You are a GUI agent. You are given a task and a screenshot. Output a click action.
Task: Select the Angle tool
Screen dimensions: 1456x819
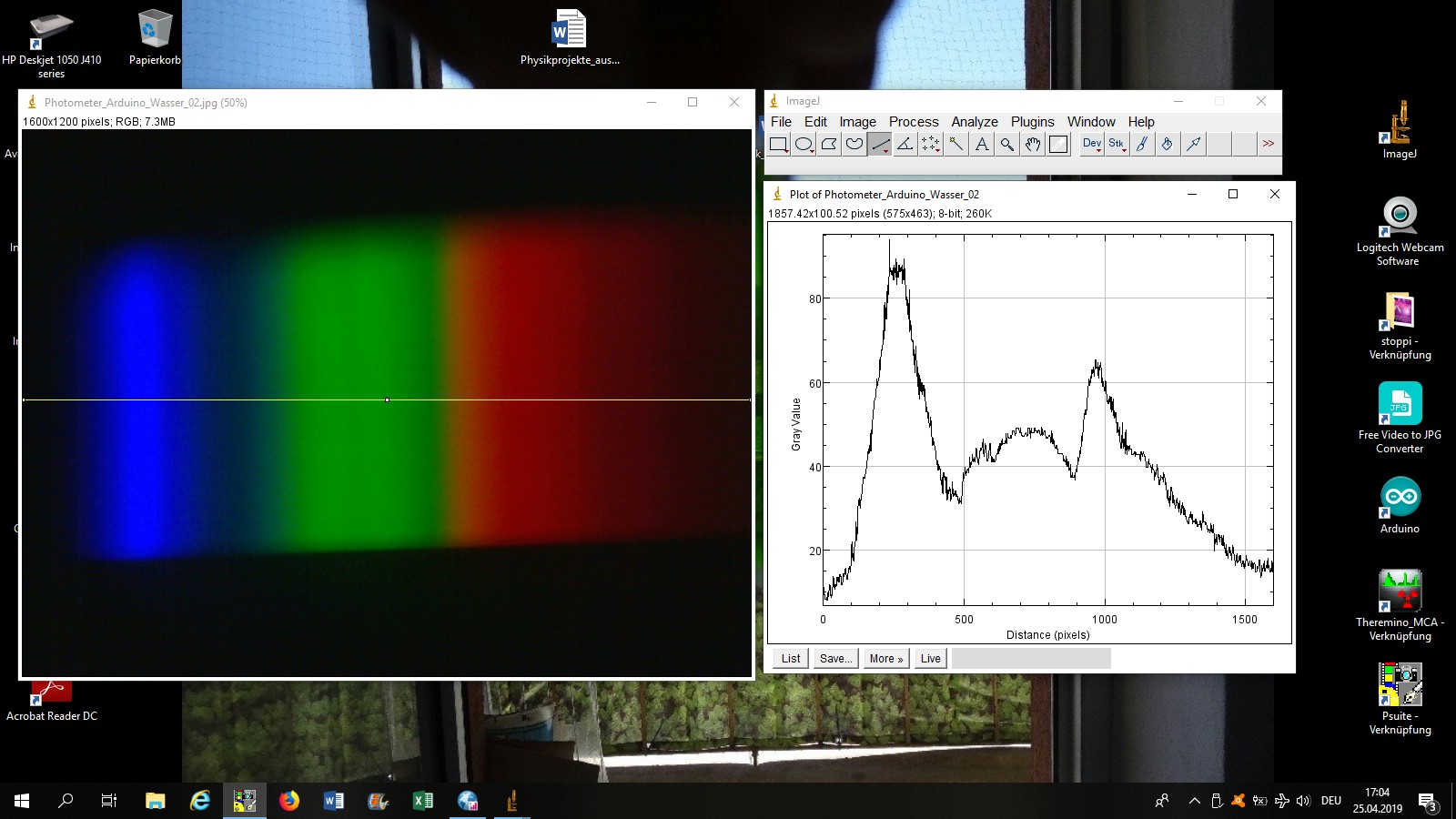[905, 144]
